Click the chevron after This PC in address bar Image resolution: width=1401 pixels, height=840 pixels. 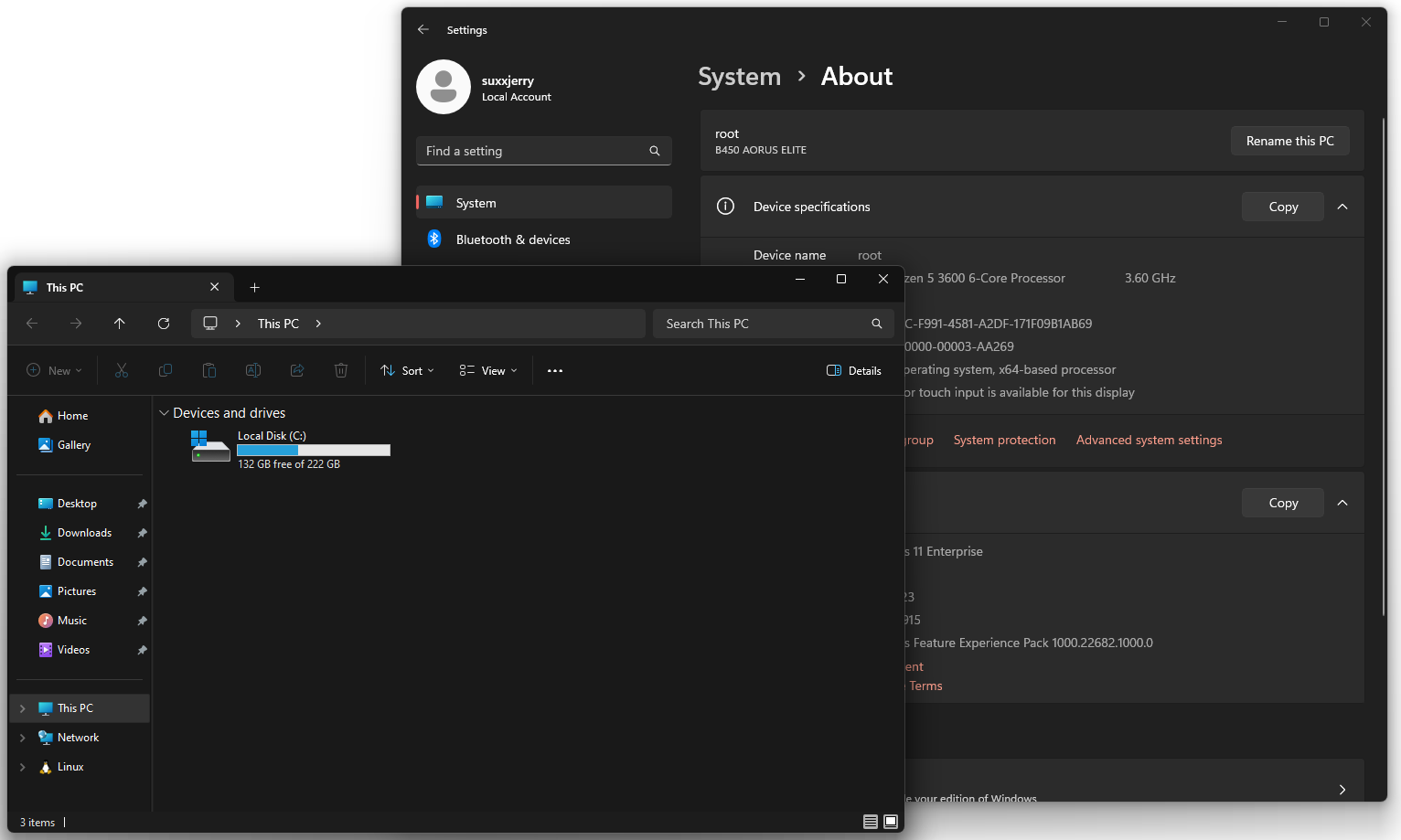pyautogui.click(x=318, y=324)
